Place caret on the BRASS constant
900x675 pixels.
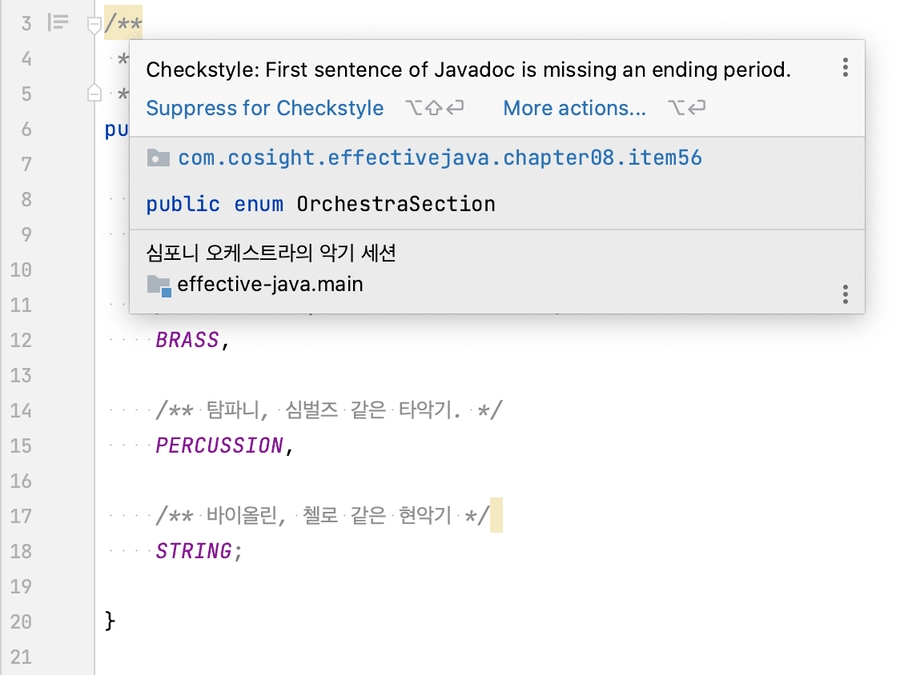pyautogui.click(x=185, y=340)
